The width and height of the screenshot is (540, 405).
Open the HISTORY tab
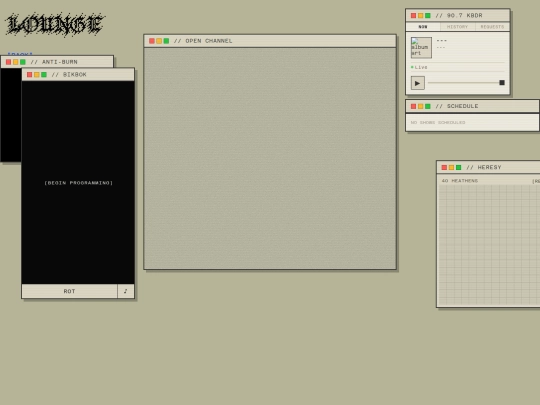(x=457, y=27)
